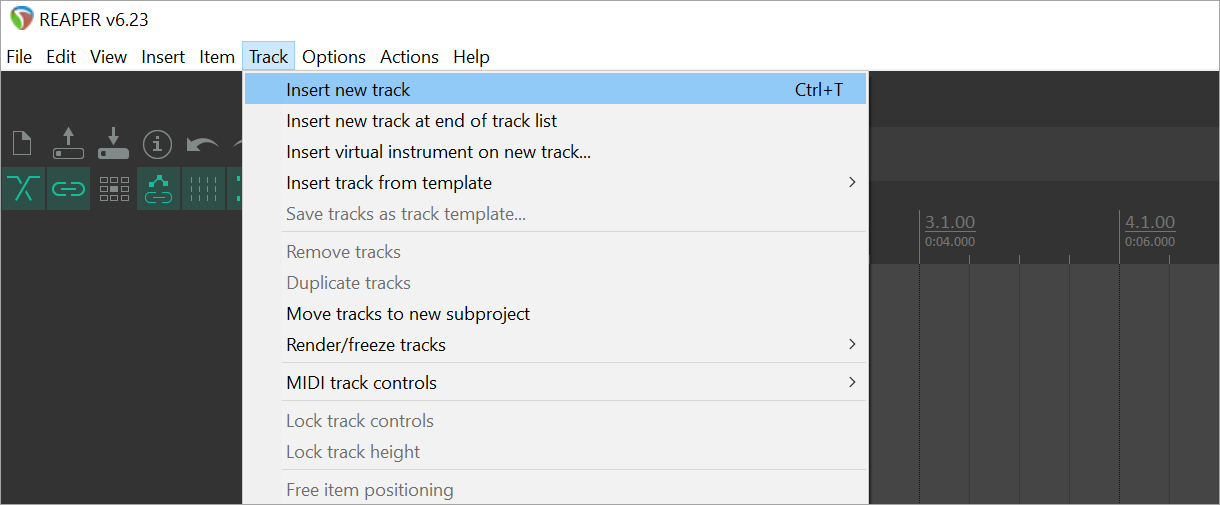Click the Undo arrow icon
The width and height of the screenshot is (1220, 505).
203,145
